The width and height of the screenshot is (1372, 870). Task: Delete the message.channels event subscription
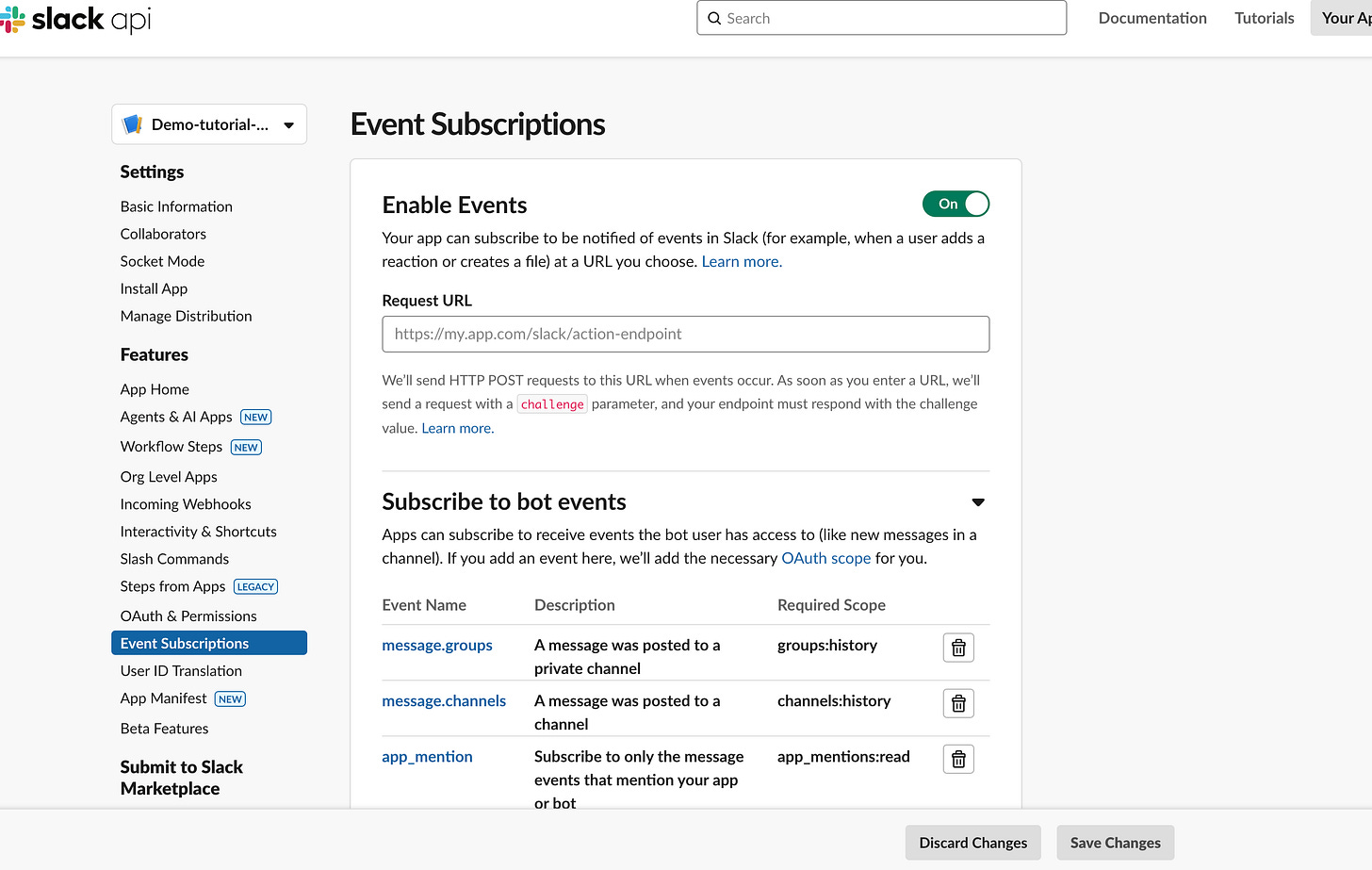(958, 703)
